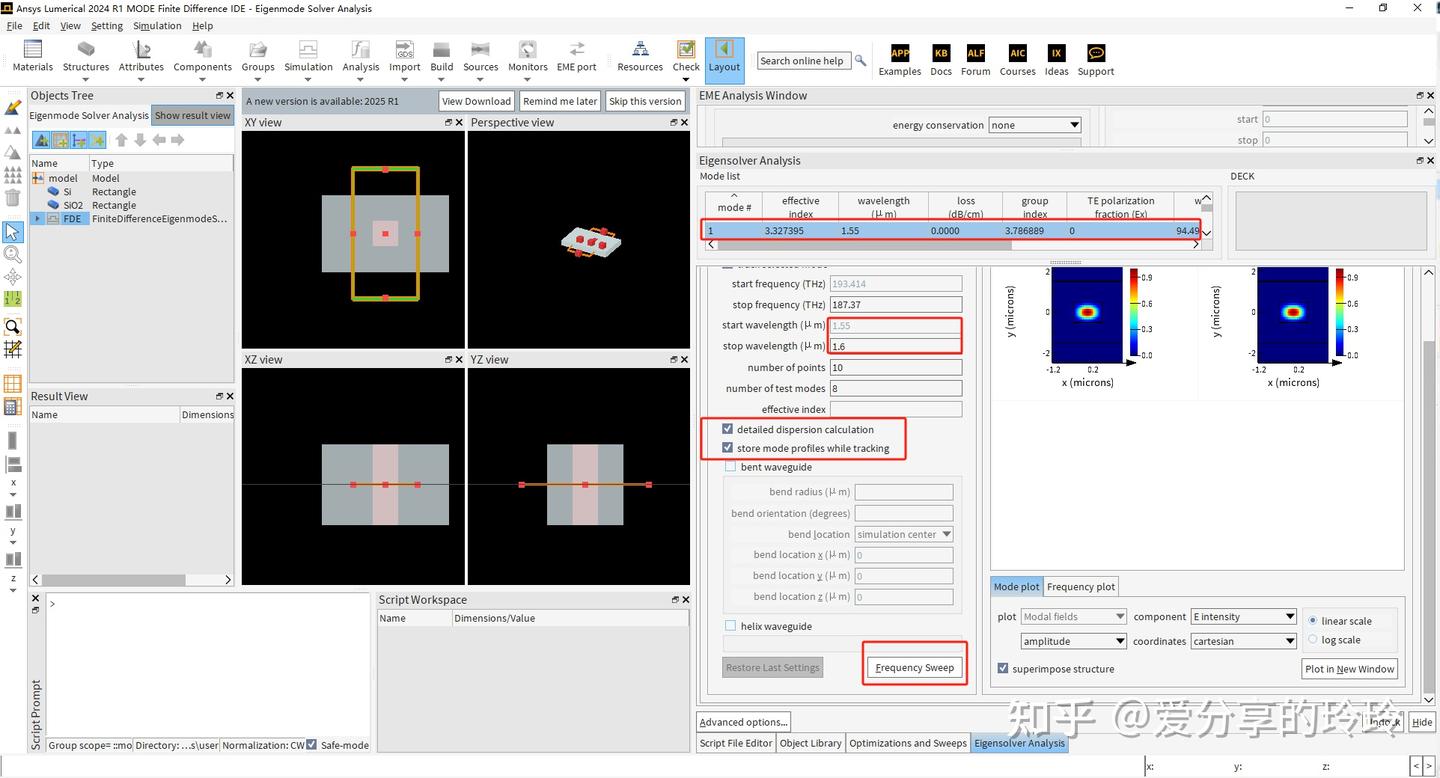Image resolution: width=1440 pixels, height=778 pixels.
Task: Open the Resources icon
Action: coord(640,49)
